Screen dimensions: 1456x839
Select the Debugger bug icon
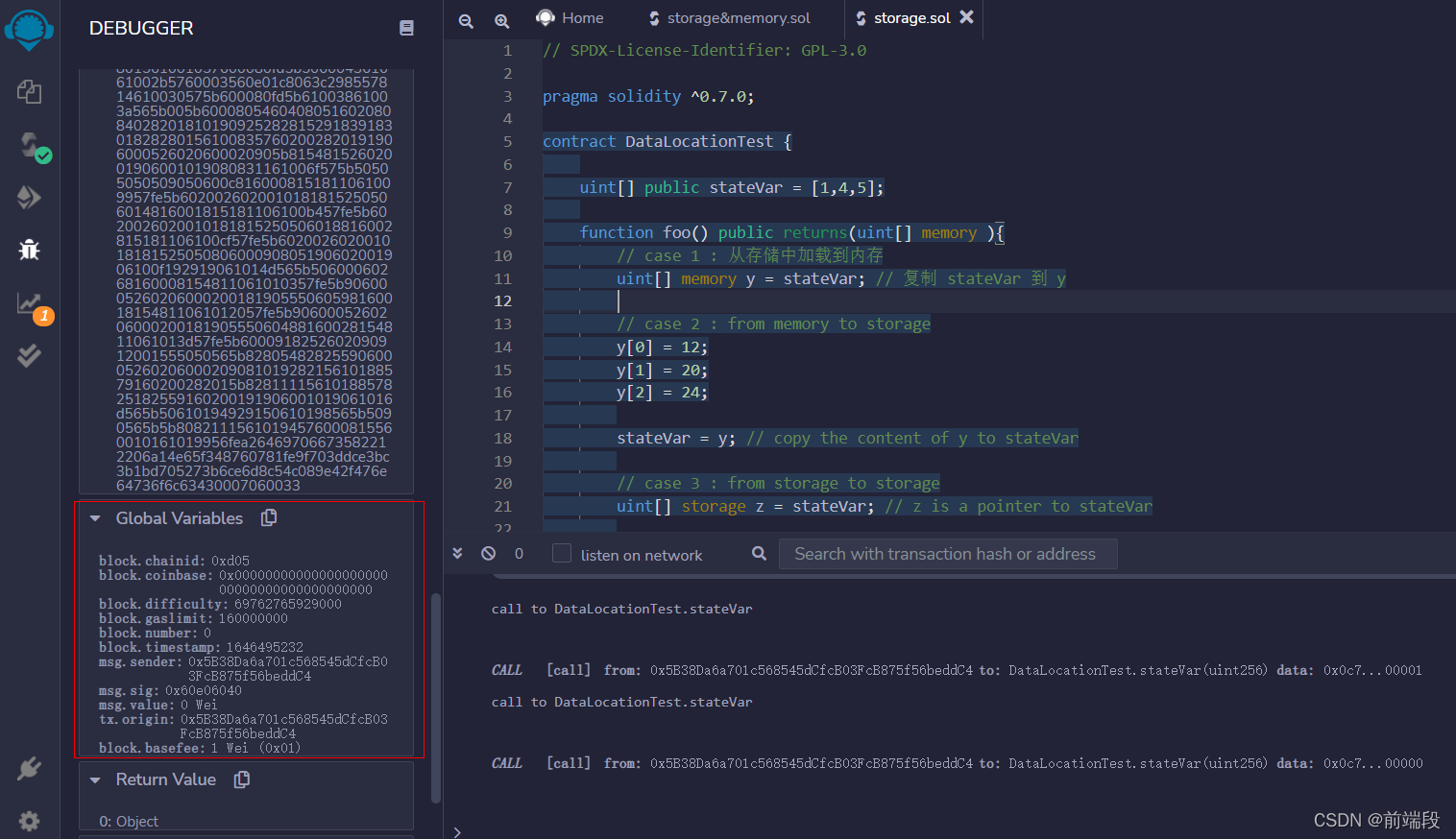coord(29,250)
